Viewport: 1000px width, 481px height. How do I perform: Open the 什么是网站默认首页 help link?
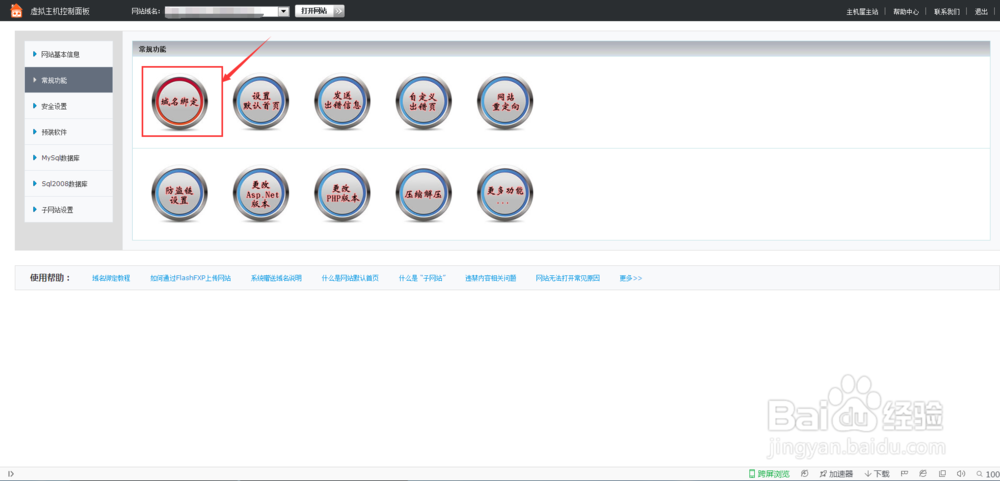point(350,278)
